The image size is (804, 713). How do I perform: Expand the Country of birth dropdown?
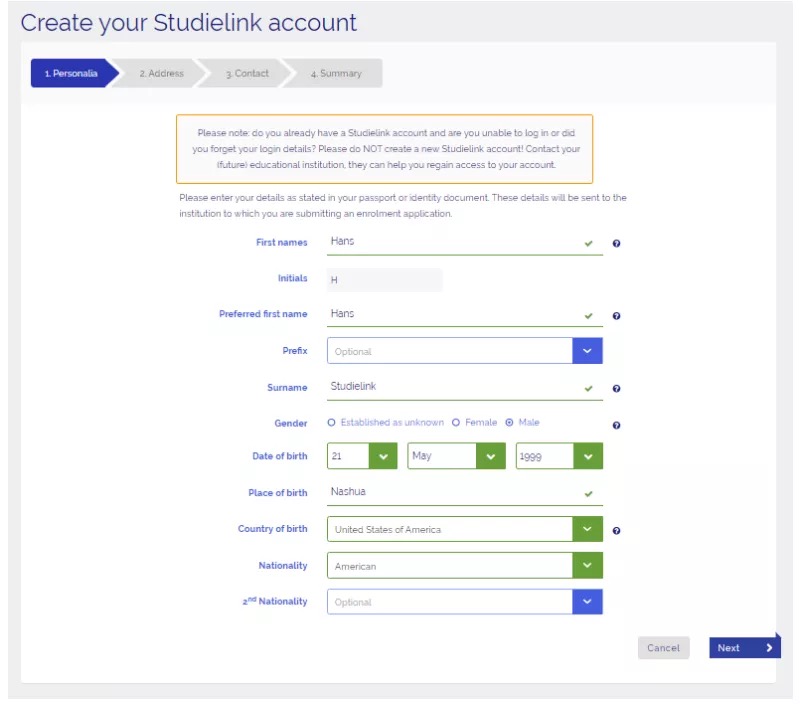[465, 529]
